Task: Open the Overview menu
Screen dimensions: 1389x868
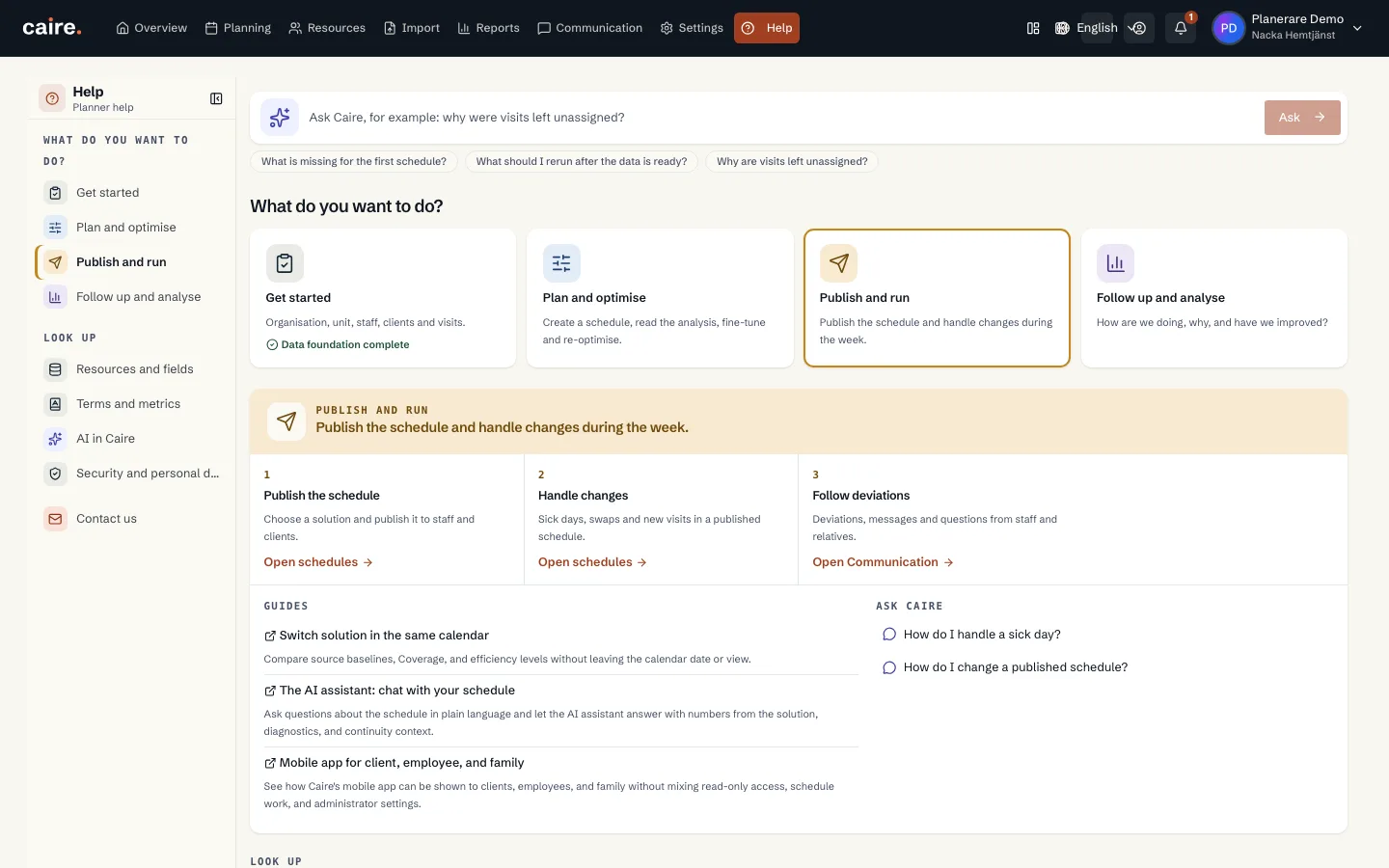Action: click(x=151, y=28)
